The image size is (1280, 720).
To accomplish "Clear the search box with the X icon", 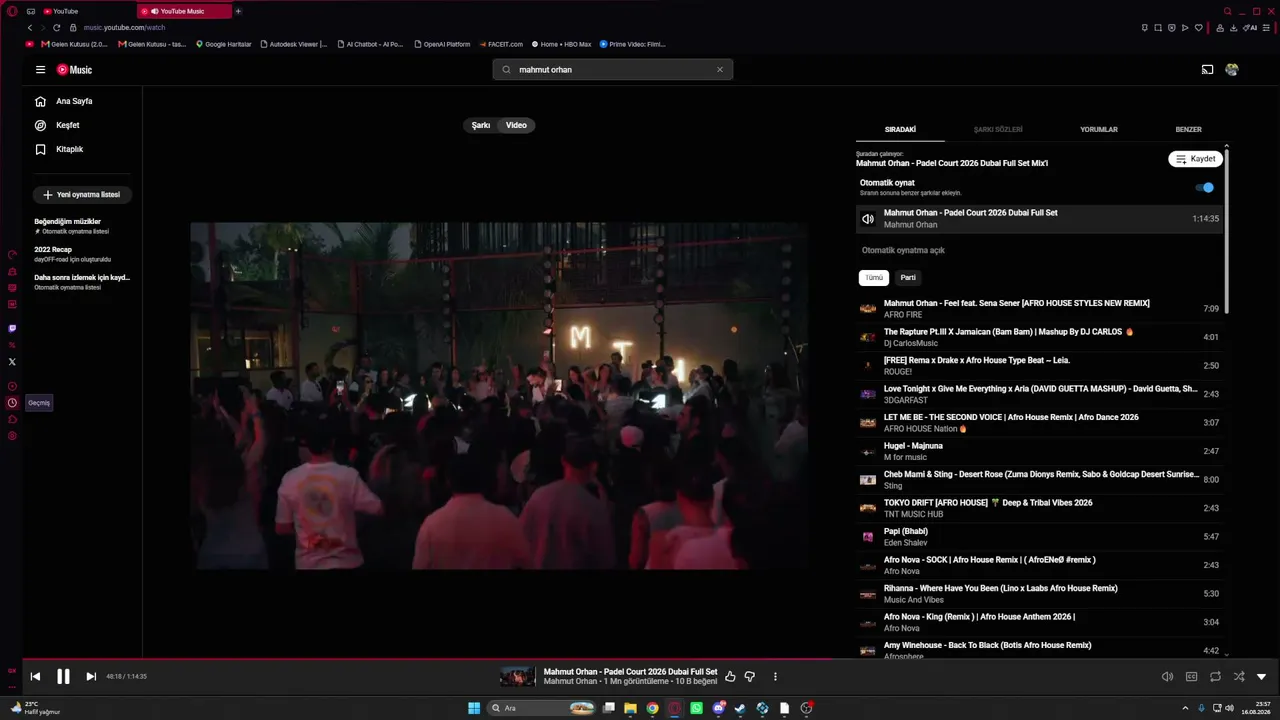I will [x=719, y=70].
